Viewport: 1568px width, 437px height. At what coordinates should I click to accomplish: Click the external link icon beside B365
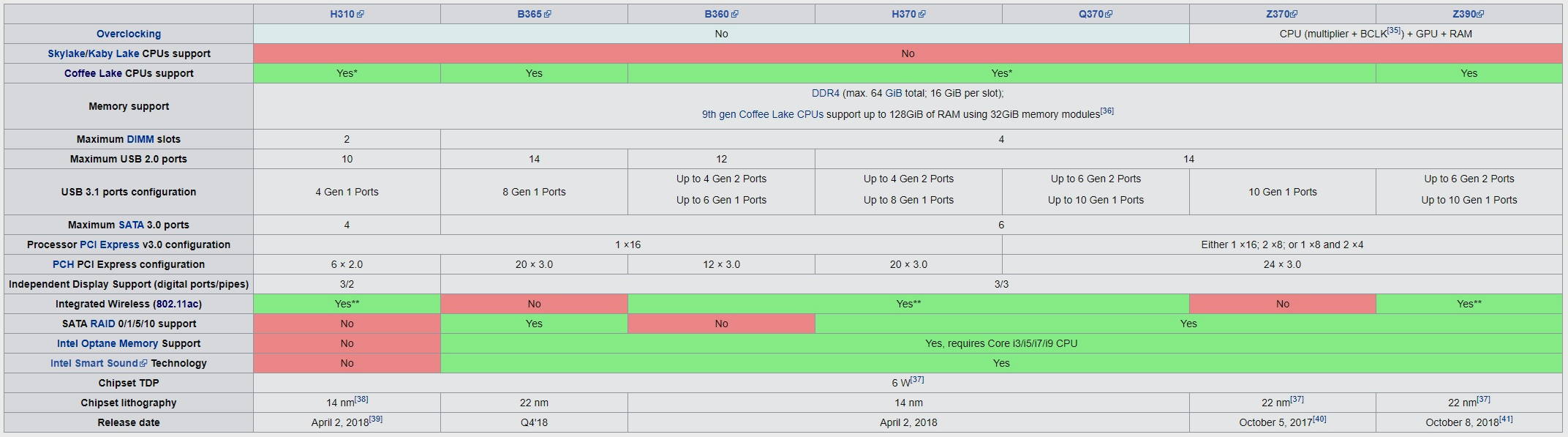point(548,14)
